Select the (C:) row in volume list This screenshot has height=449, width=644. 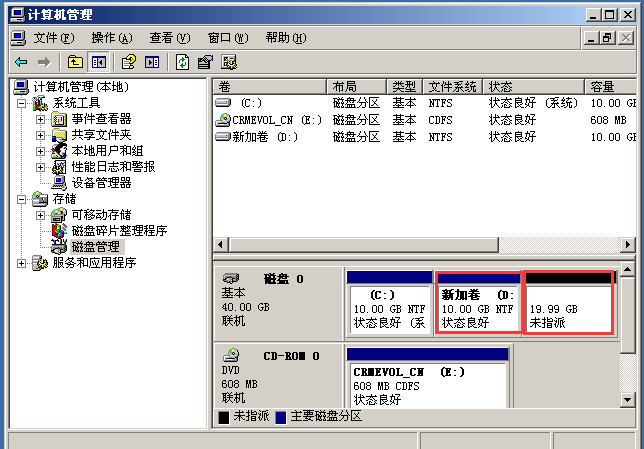[x=425, y=103]
